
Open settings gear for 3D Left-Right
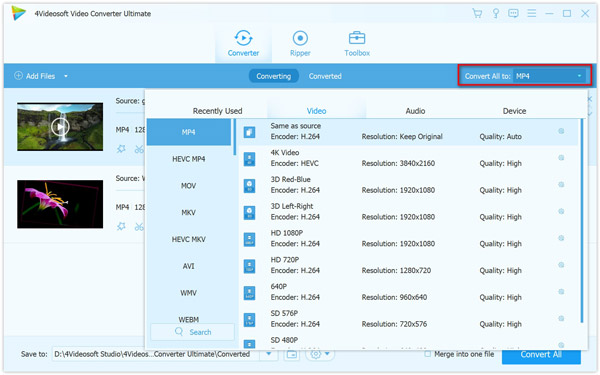(561, 211)
